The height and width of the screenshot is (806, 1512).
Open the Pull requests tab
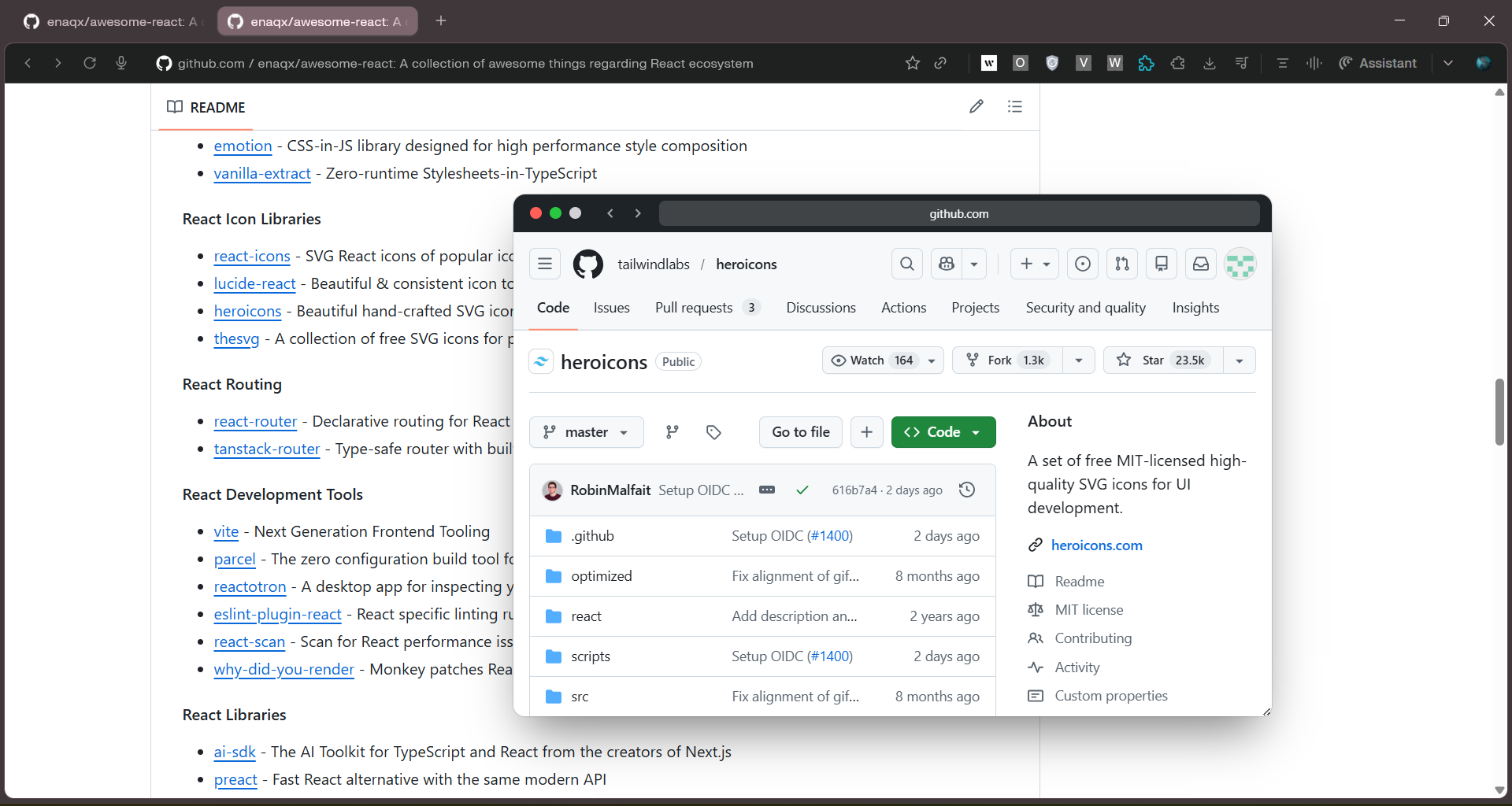pyautogui.click(x=707, y=308)
